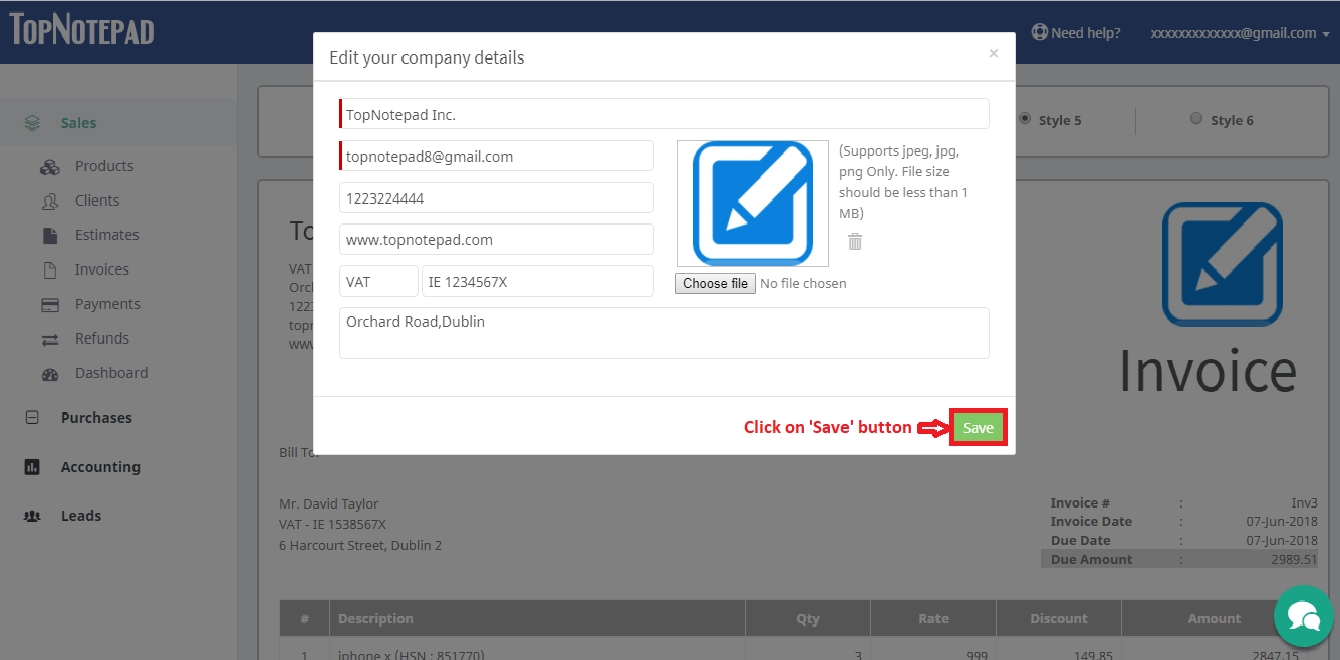1340x660 pixels.
Task: Click the Products icon in sidebar
Action: [x=50, y=167]
